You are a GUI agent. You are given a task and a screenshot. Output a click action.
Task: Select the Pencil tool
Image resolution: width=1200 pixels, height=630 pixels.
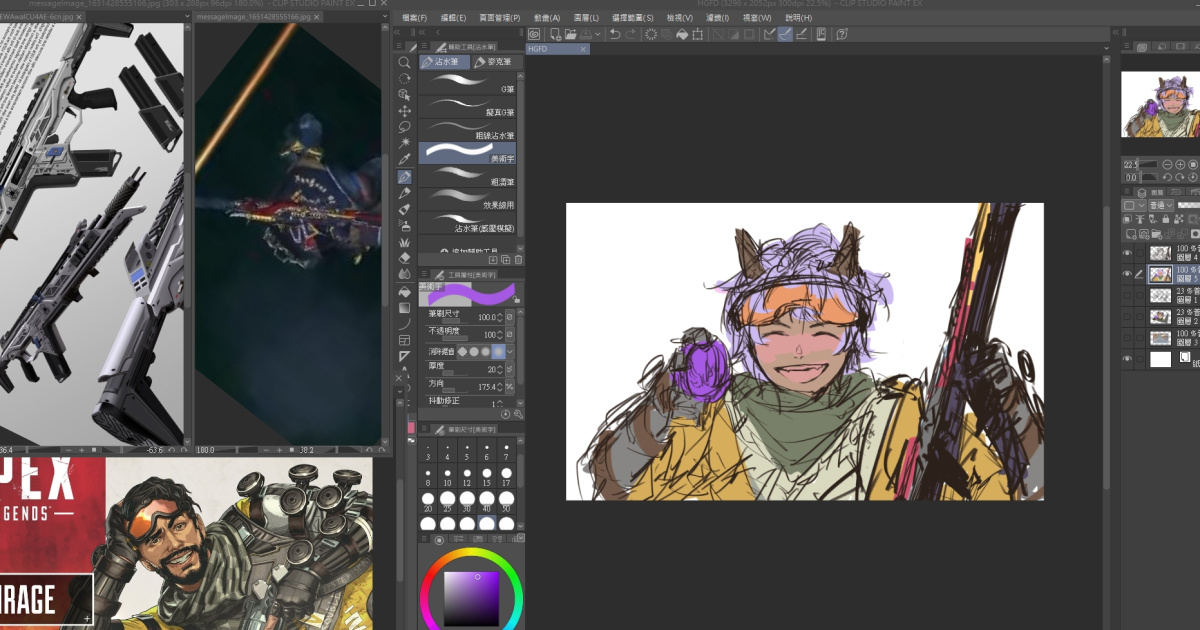tap(405, 193)
